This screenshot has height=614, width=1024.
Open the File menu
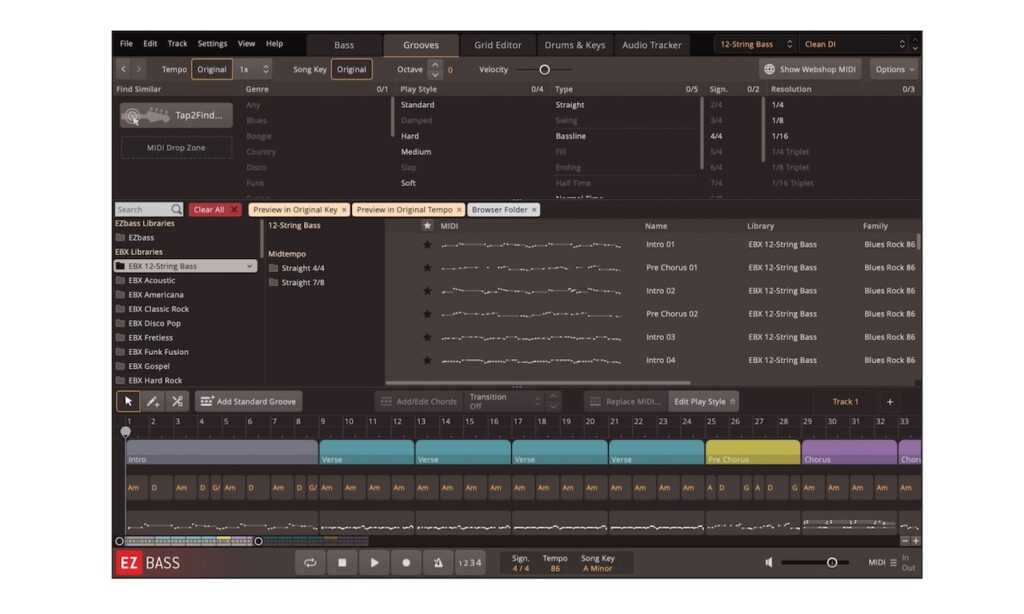click(x=126, y=43)
